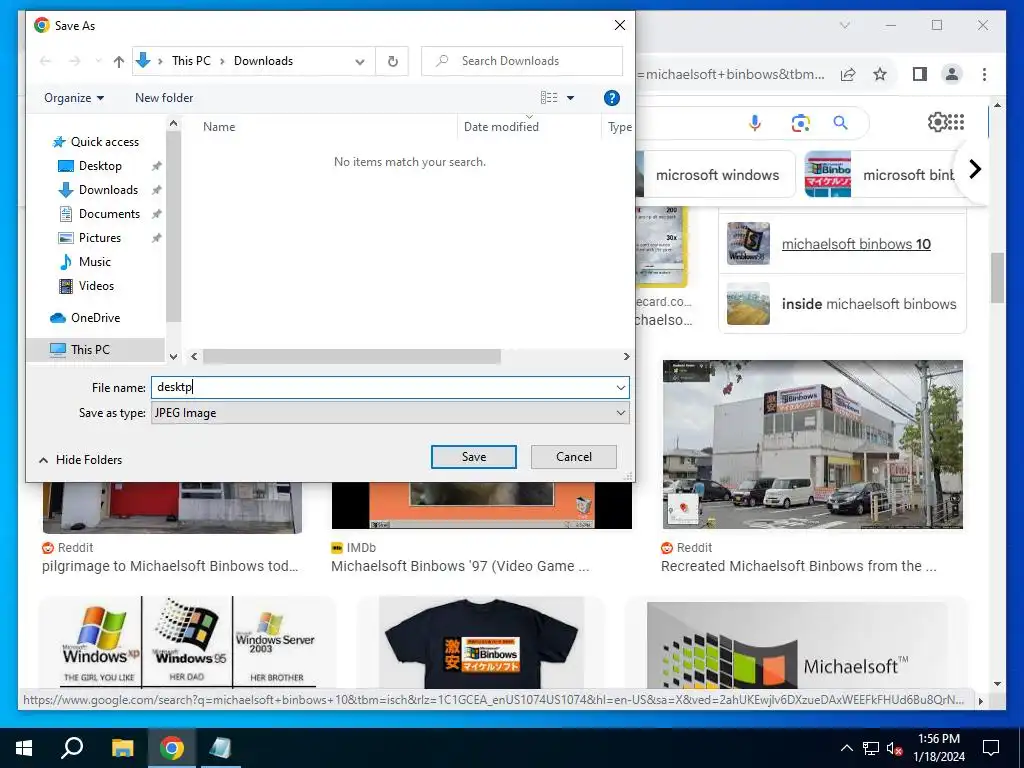1024x768 pixels.
Task: Open Michaelsoft Binbows '97 IMDb result link
Action: (x=460, y=566)
